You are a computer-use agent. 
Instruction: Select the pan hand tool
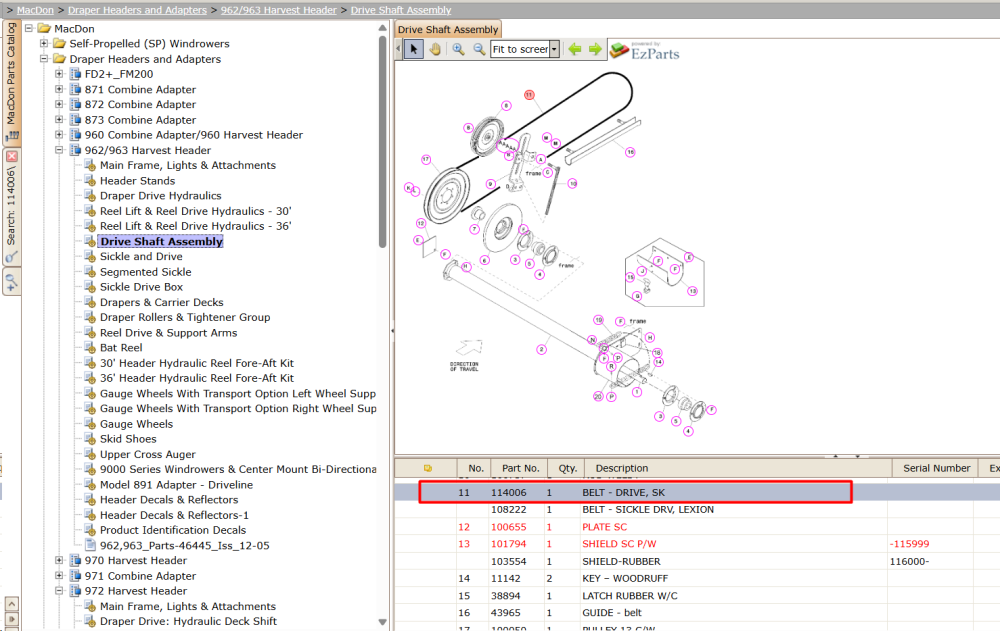tap(435, 49)
